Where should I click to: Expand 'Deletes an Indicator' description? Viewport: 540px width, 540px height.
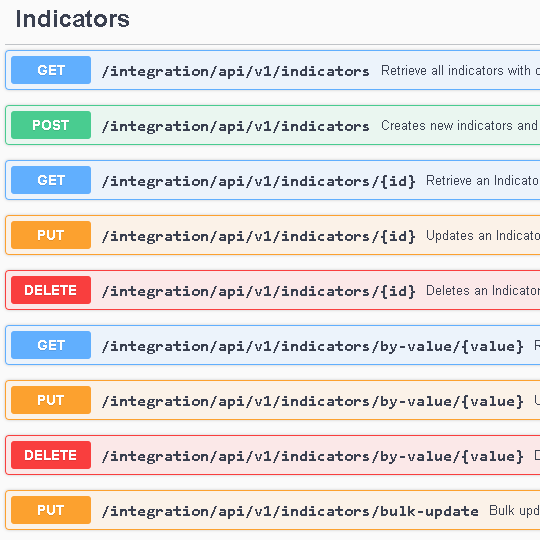(x=483, y=290)
